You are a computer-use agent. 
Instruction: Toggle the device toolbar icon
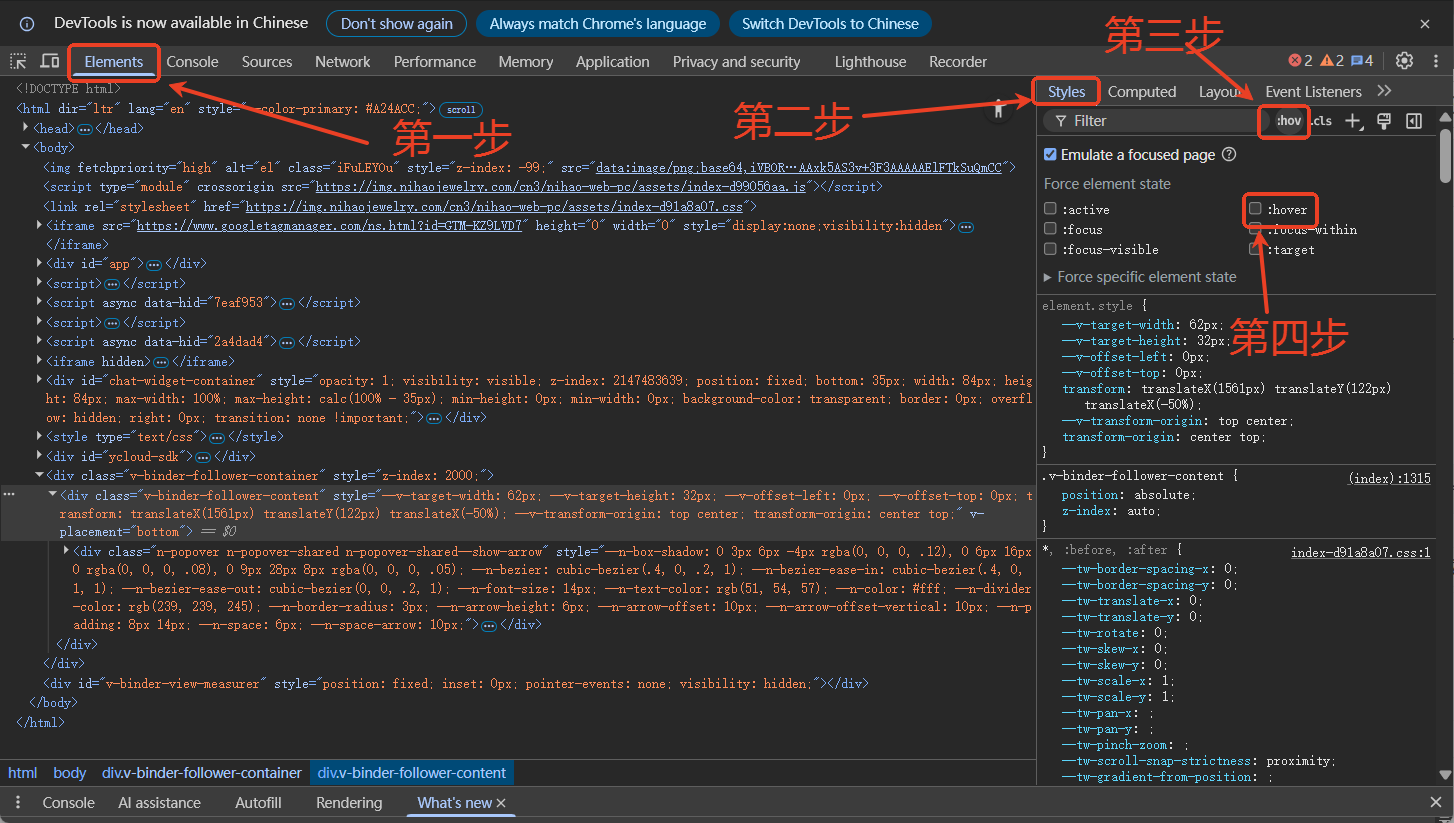(49, 61)
